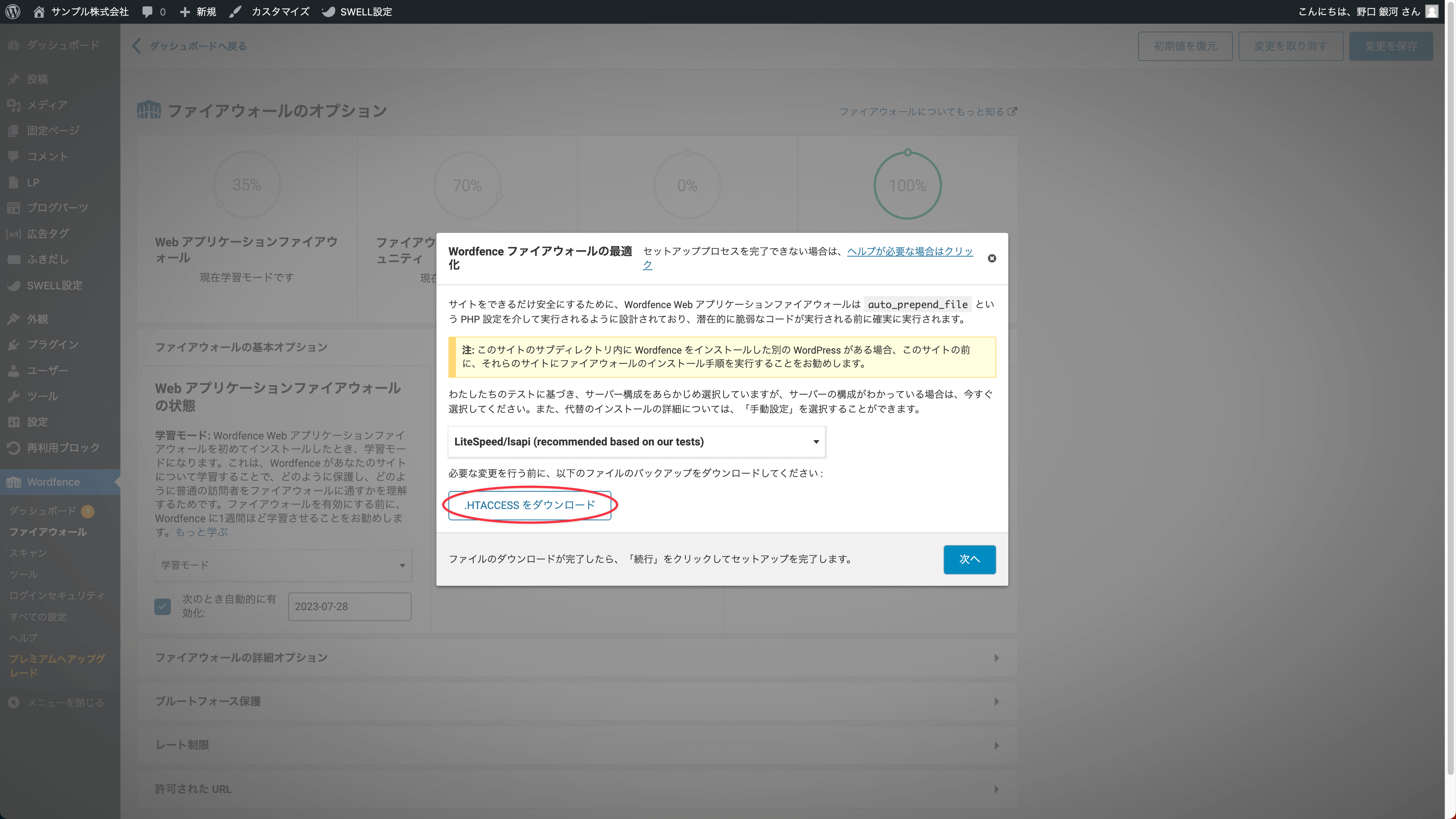
Task: Click the SWELL設定 icon in admin bar
Action: [328, 11]
